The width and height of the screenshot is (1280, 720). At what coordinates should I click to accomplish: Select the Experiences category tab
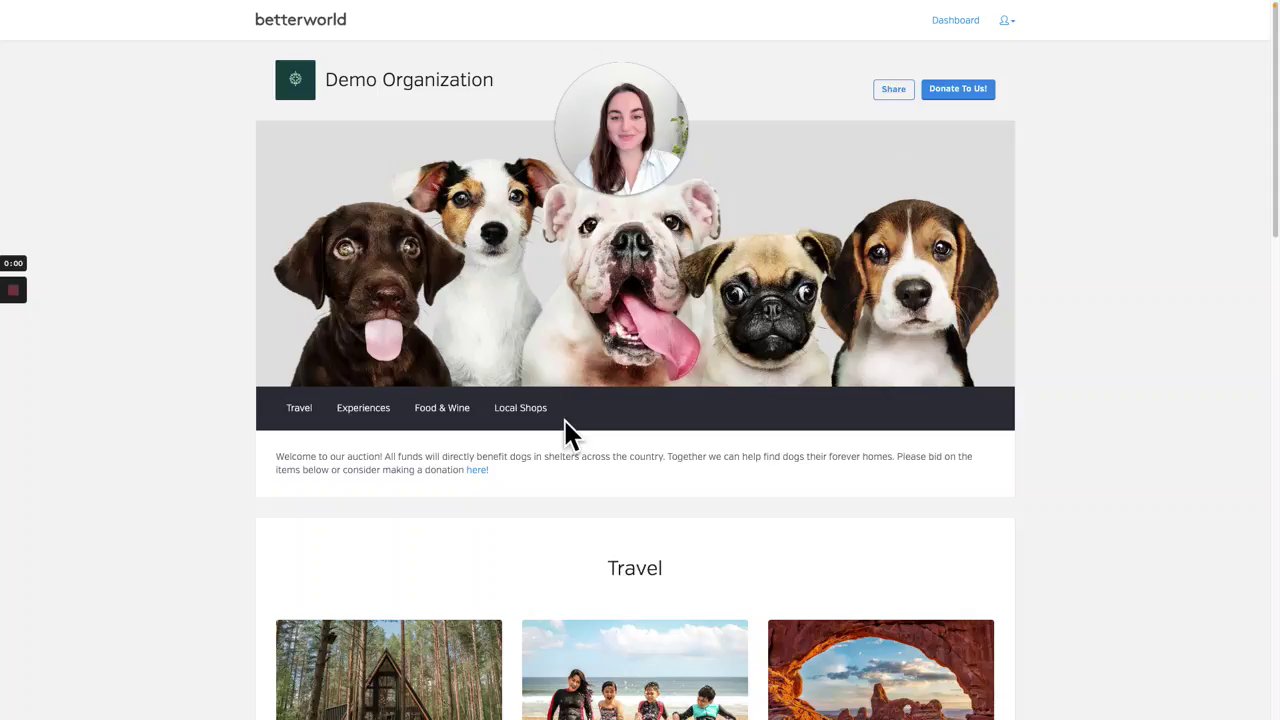363,408
